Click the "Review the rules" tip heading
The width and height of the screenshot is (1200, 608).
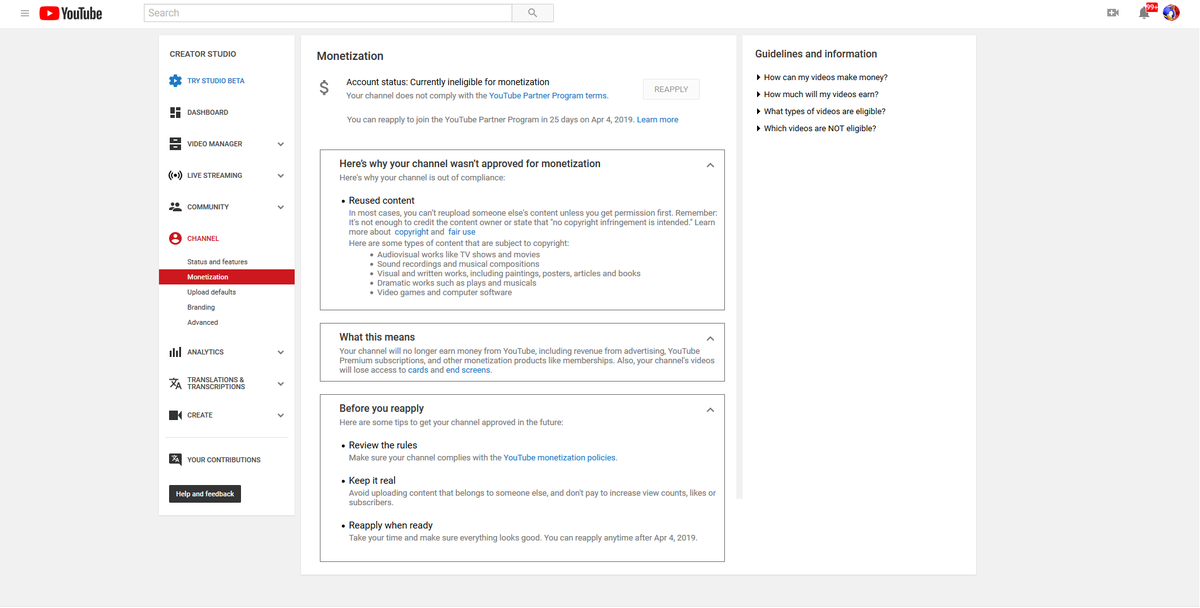pos(383,445)
